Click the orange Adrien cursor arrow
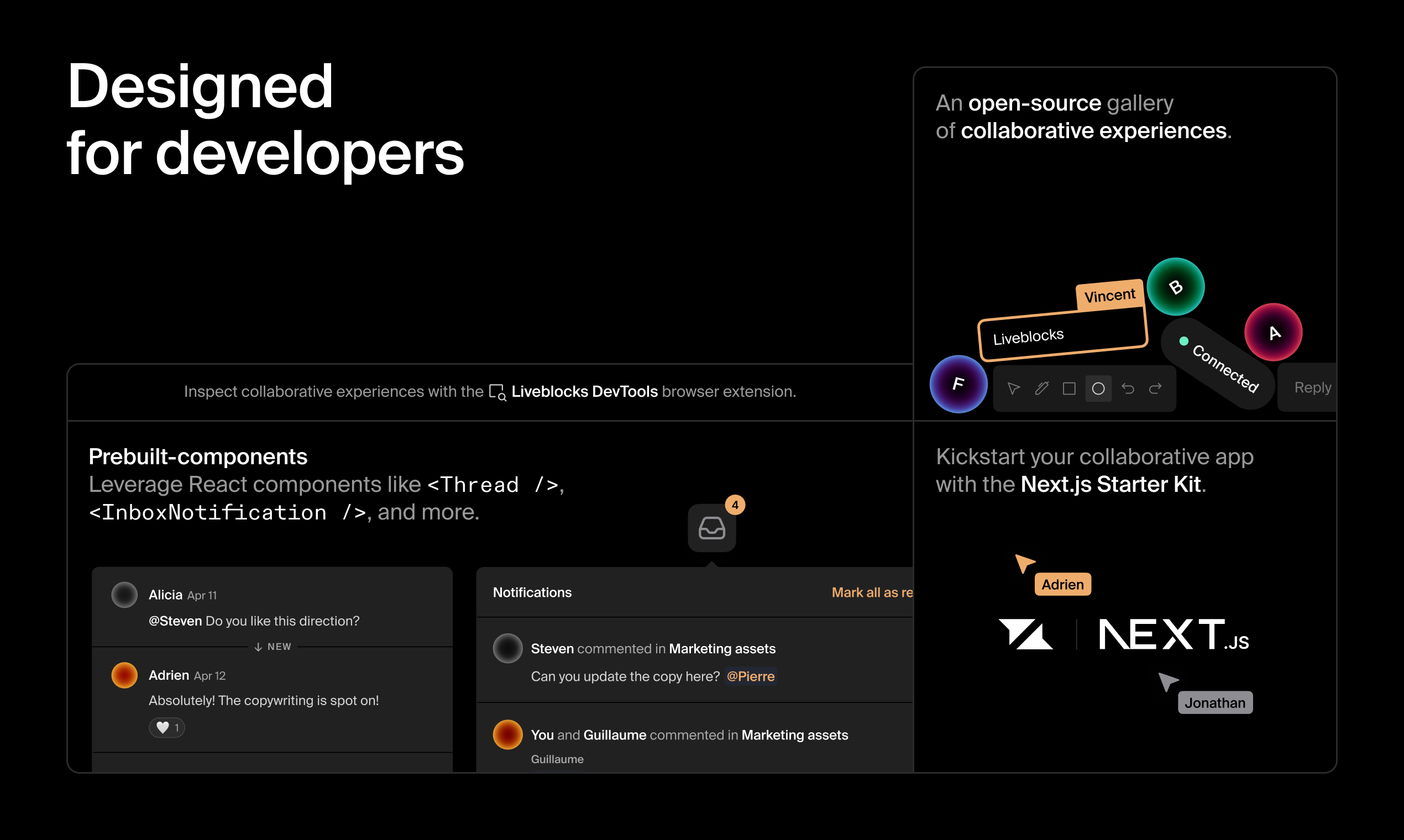 [1024, 563]
